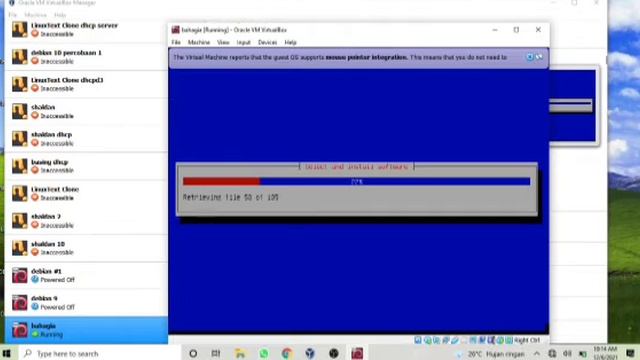640x360 pixels.
Task: Click the battery tray icon
Action: click(583, 354)
